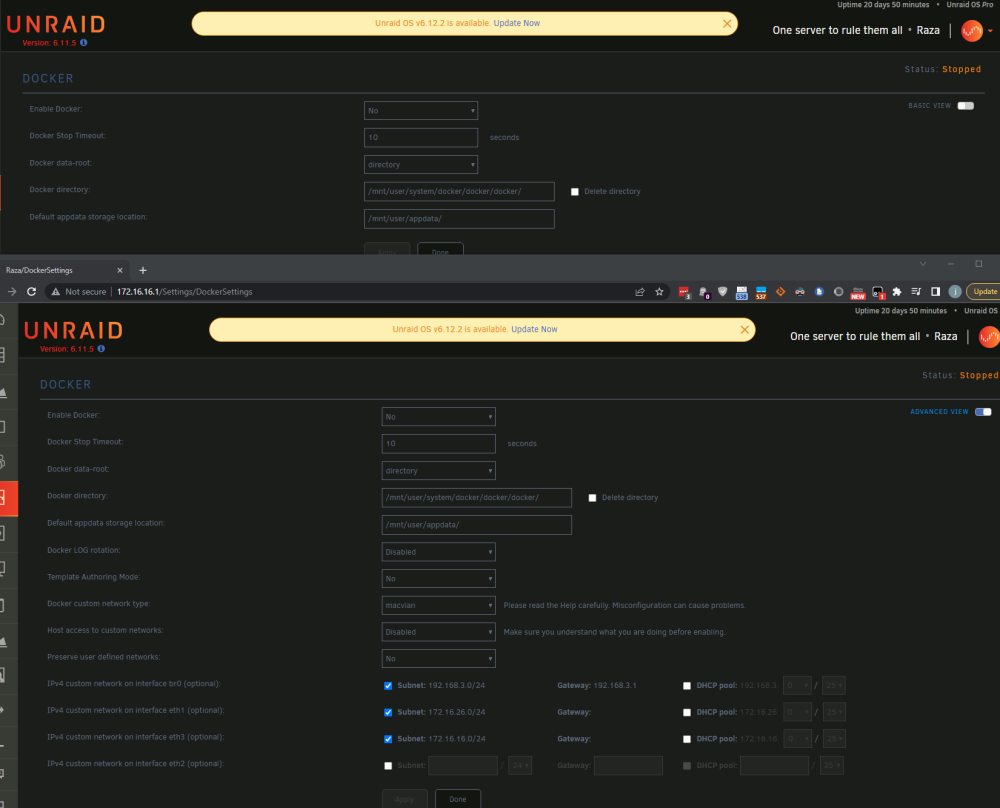Click the glasses-face extension icon
The width and height of the screenshot is (1000, 808).
800,291
